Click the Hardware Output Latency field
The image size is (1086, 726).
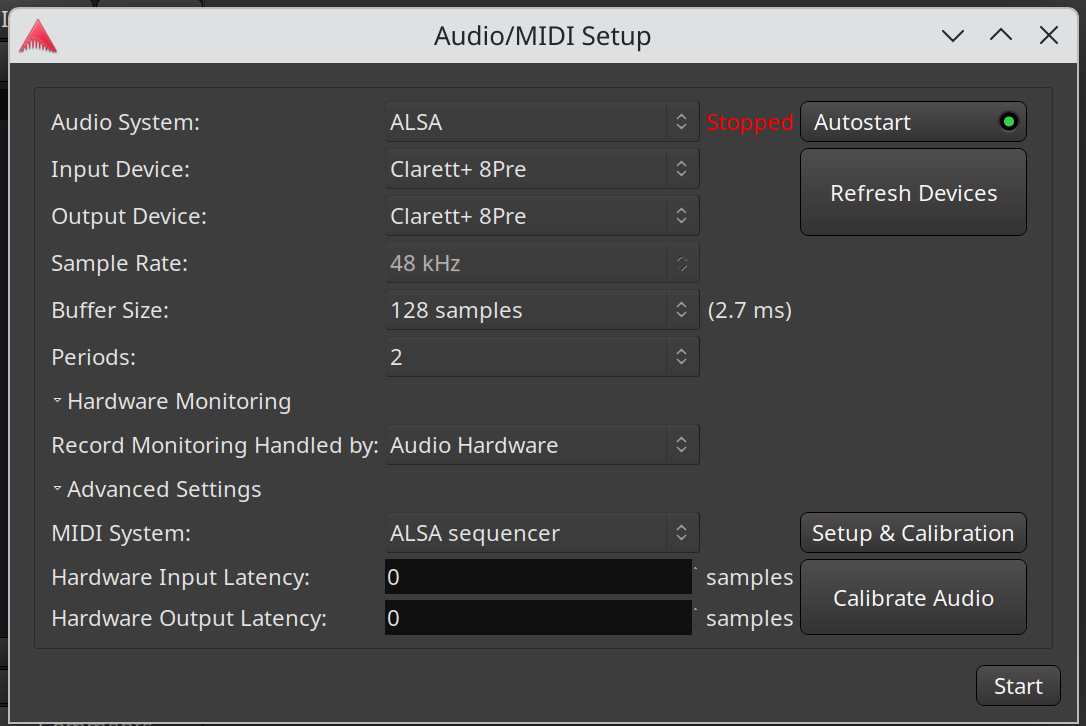click(537, 618)
